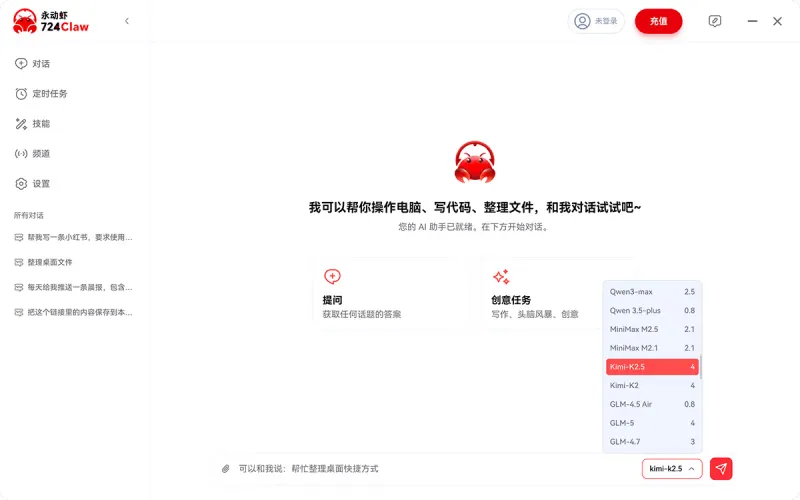Open the feedback edit icon in the header

pos(715,21)
